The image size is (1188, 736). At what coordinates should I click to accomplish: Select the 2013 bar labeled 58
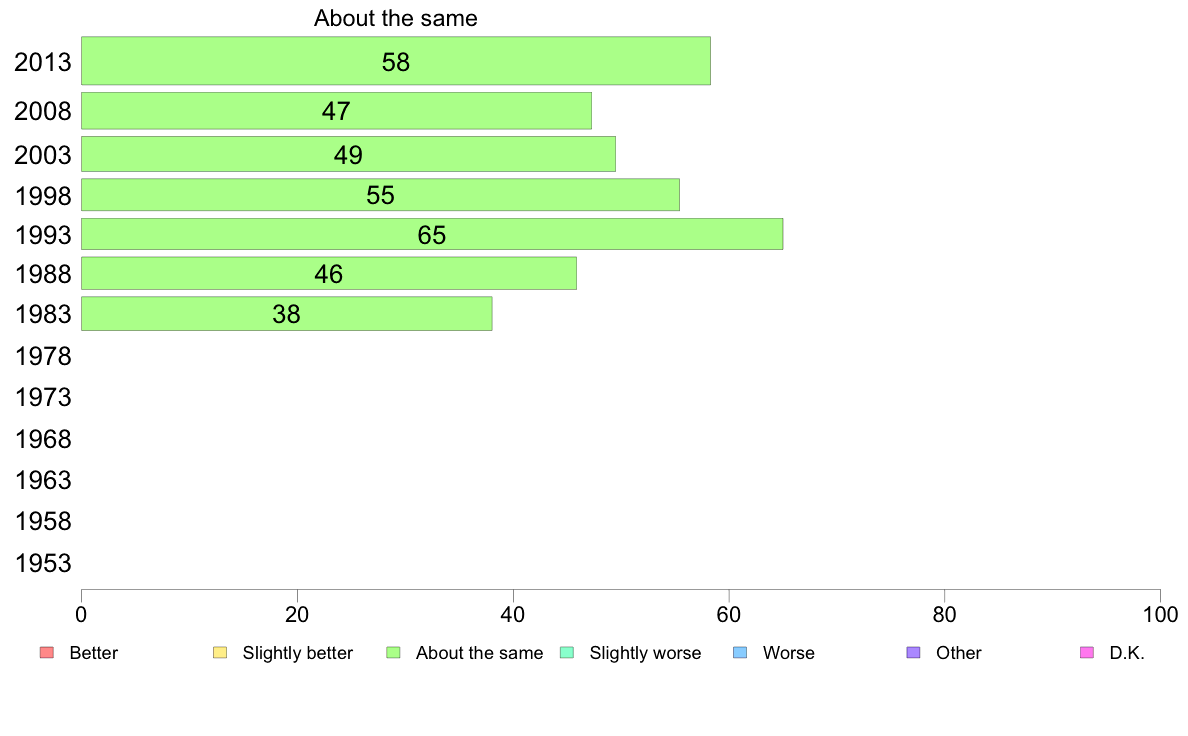395,61
